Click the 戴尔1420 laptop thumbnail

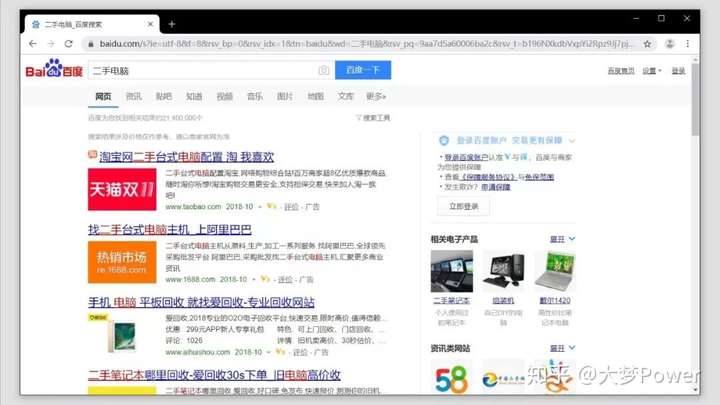coord(555,271)
